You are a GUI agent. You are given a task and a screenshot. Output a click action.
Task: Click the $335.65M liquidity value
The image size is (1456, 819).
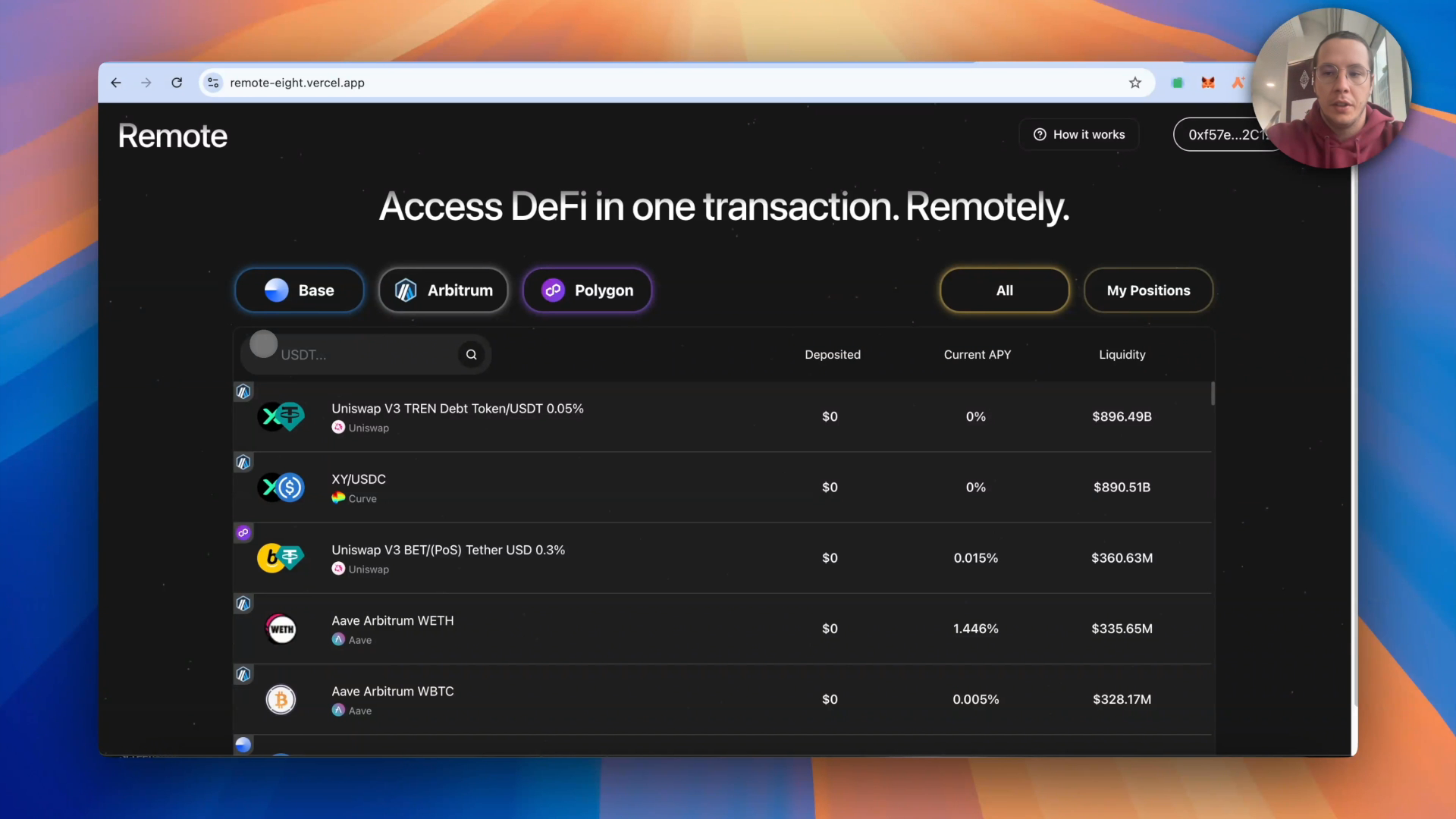pos(1122,629)
